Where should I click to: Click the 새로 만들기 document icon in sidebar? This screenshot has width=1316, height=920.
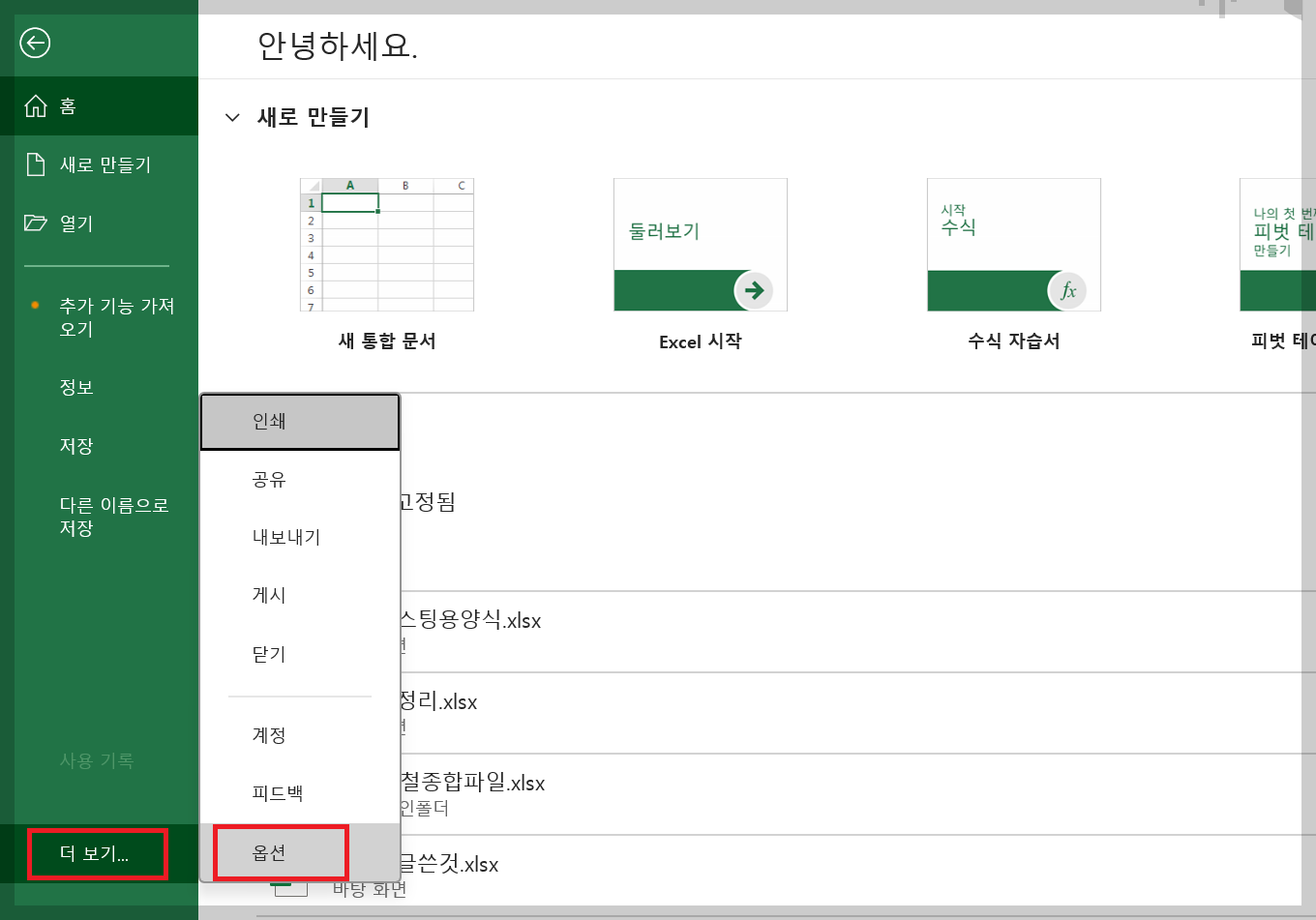click(35, 163)
